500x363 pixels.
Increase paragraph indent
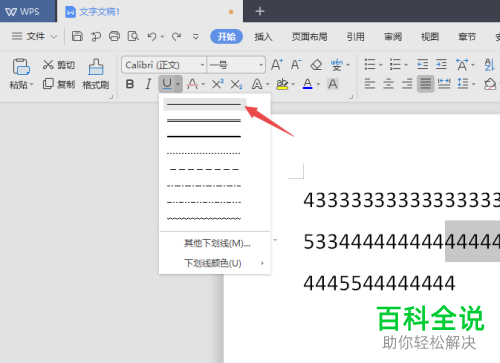[x=441, y=64]
